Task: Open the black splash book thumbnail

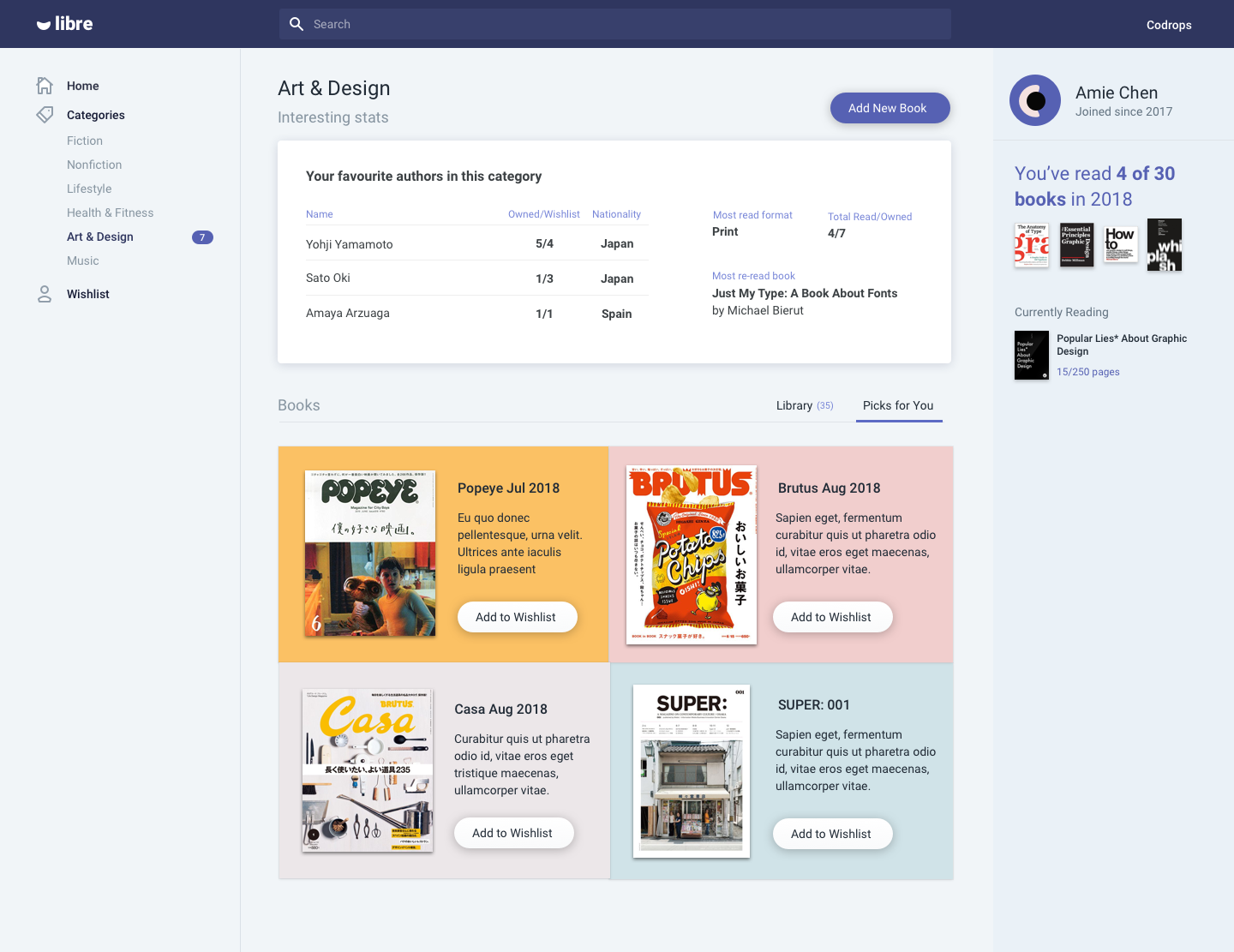Action: (1165, 245)
